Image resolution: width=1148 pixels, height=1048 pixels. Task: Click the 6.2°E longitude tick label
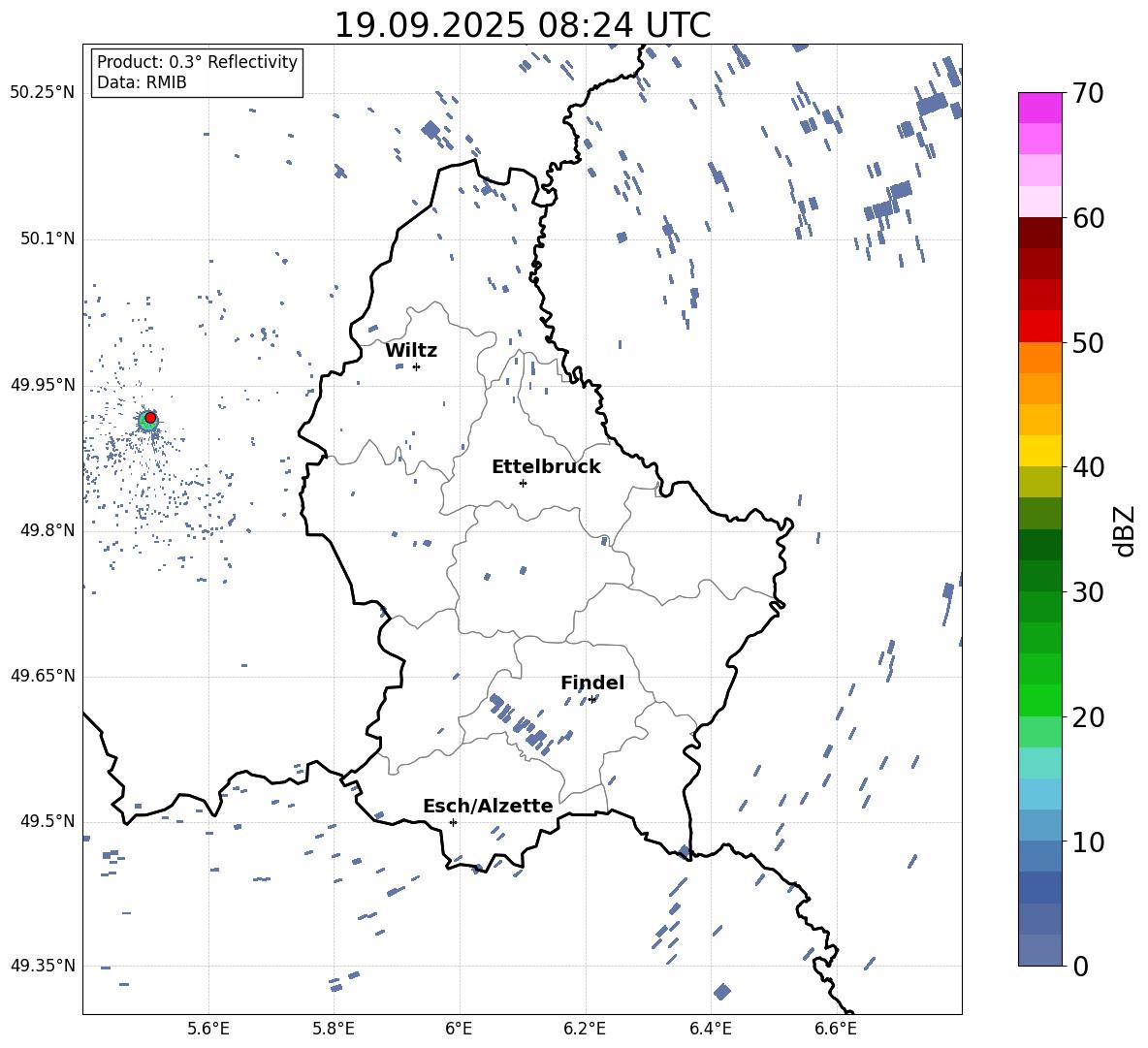click(x=585, y=1028)
